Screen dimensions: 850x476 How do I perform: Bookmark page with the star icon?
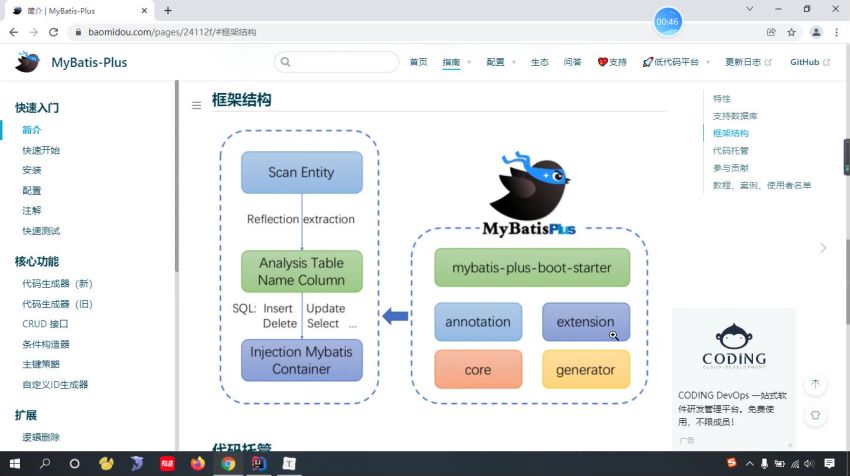[791, 32]
